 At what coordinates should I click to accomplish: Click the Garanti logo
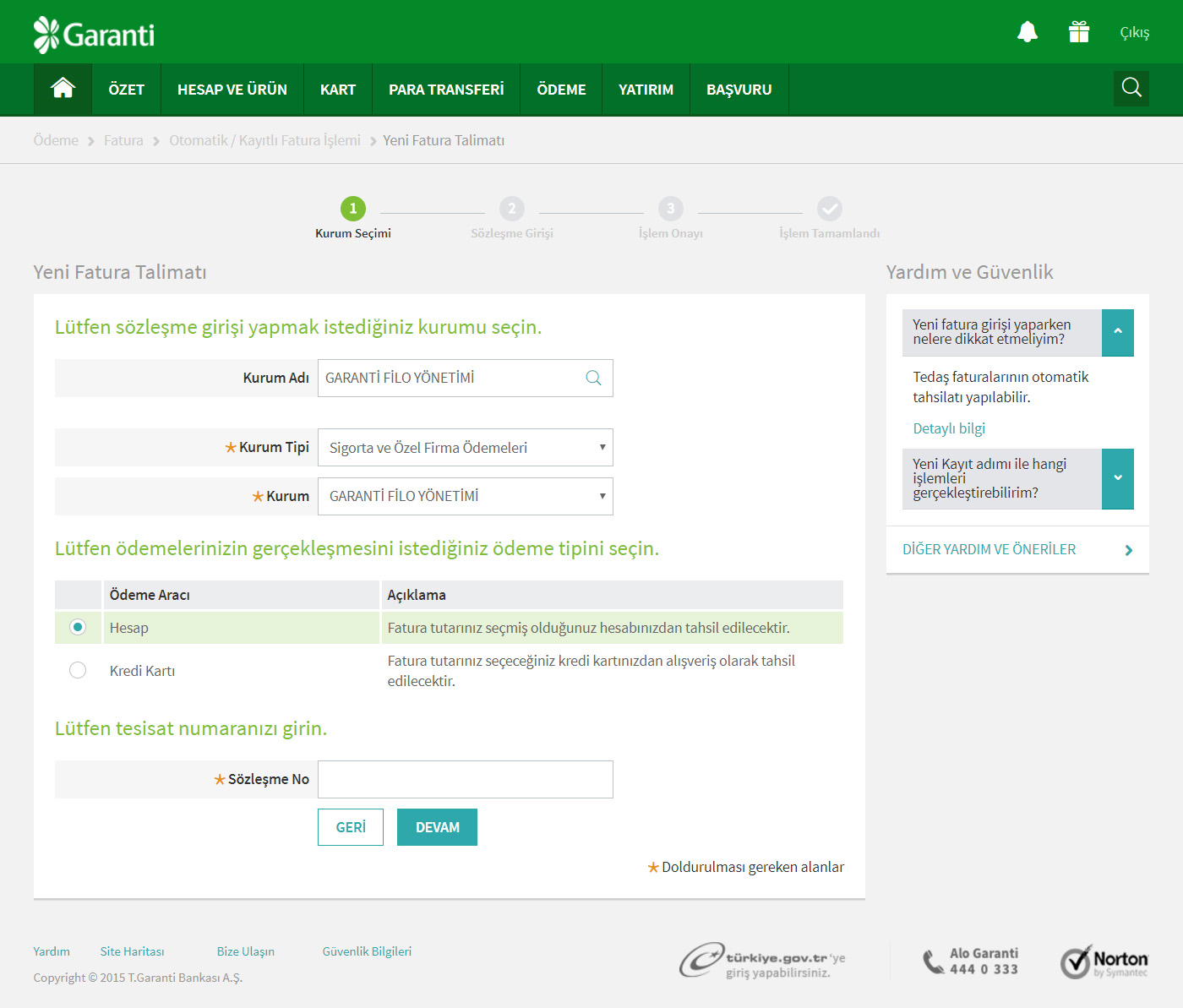(94, 35)
